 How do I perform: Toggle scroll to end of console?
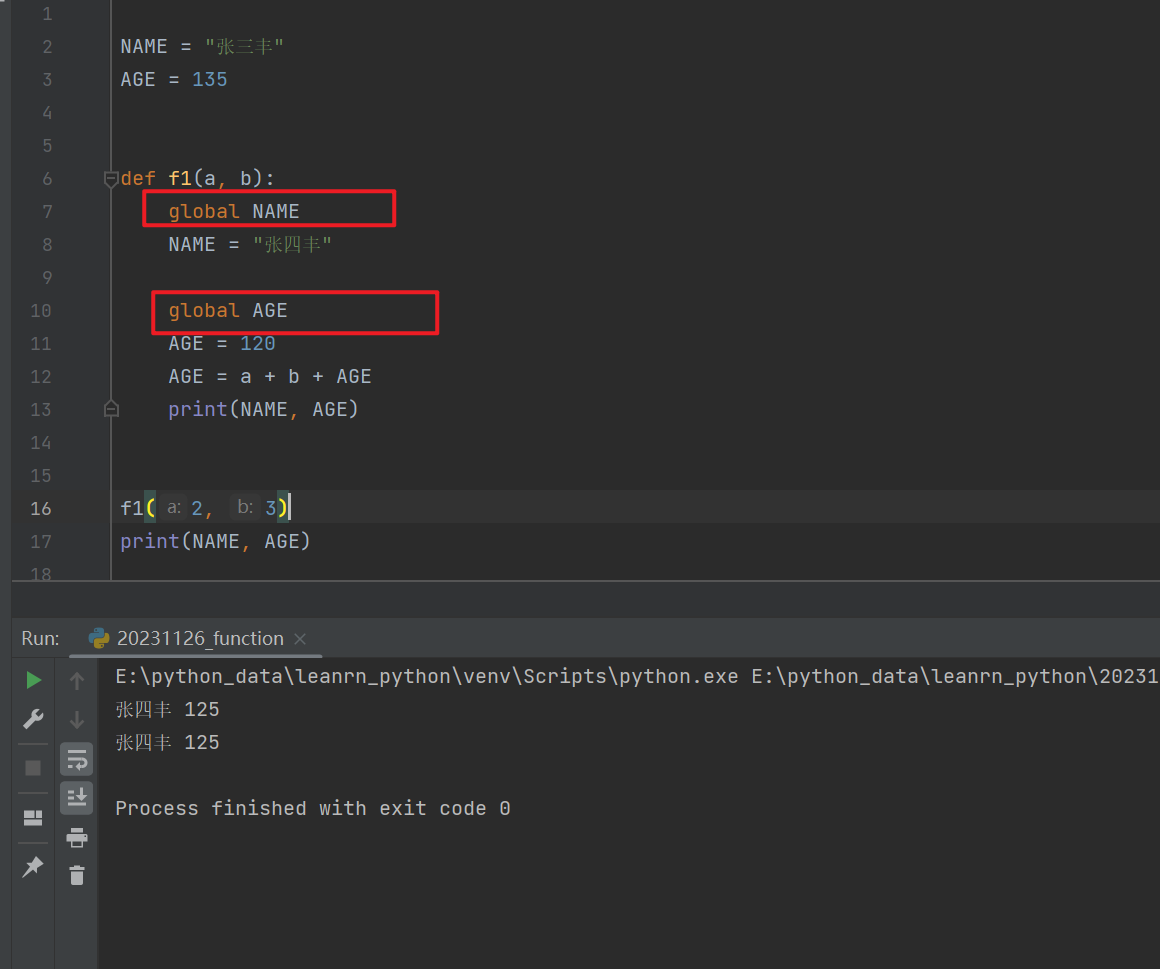point(77,798)
